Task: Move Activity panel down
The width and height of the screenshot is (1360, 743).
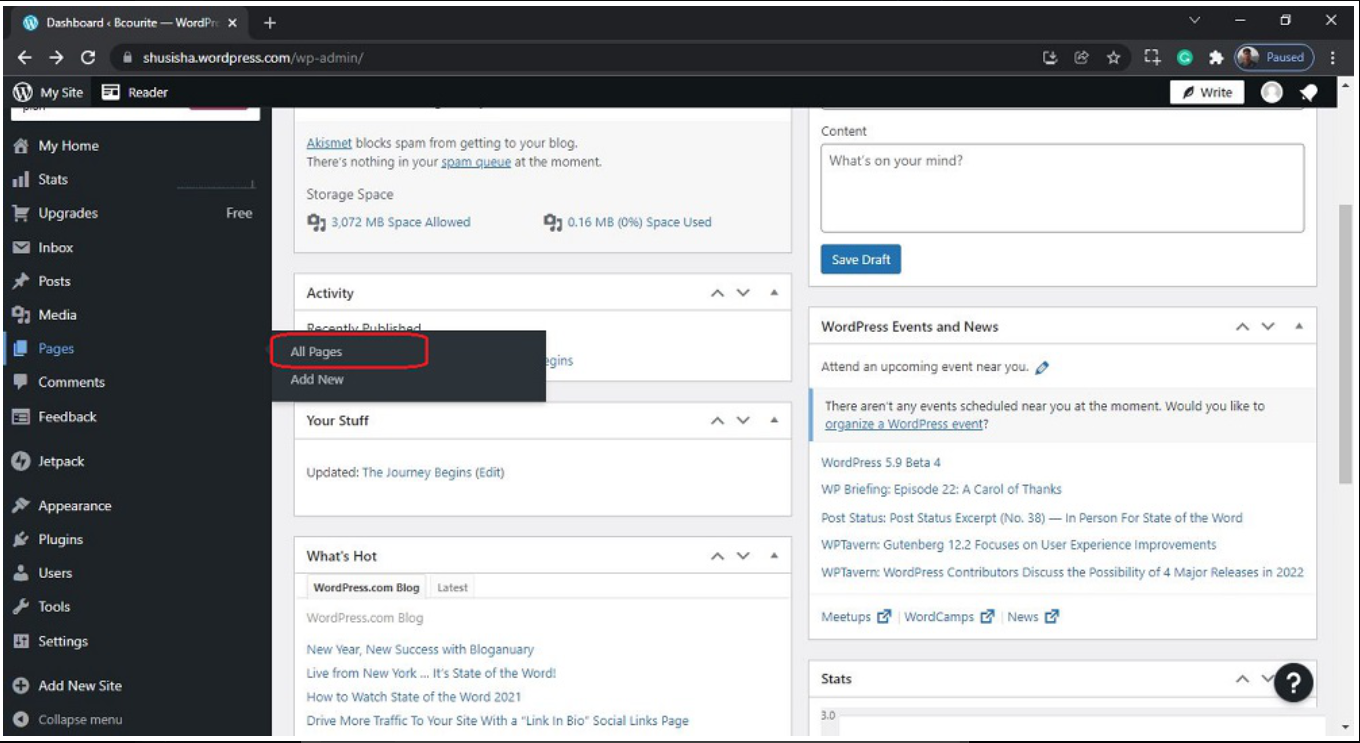Action: pyautogui.click(x=743, y=293)
